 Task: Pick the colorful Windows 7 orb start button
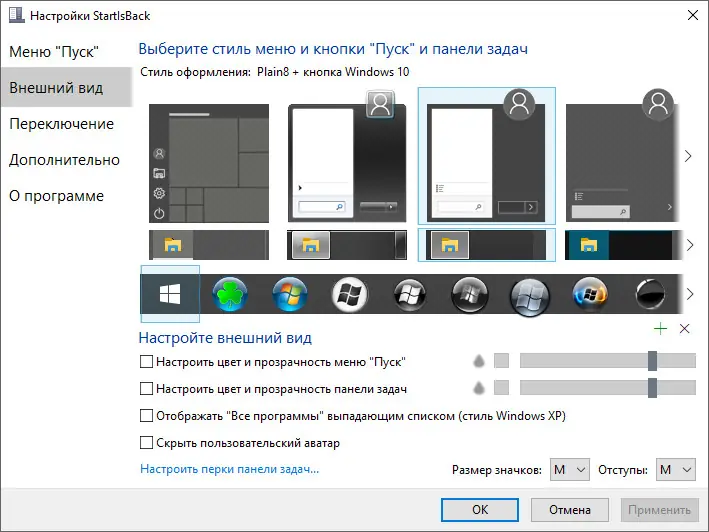(290, 294)
